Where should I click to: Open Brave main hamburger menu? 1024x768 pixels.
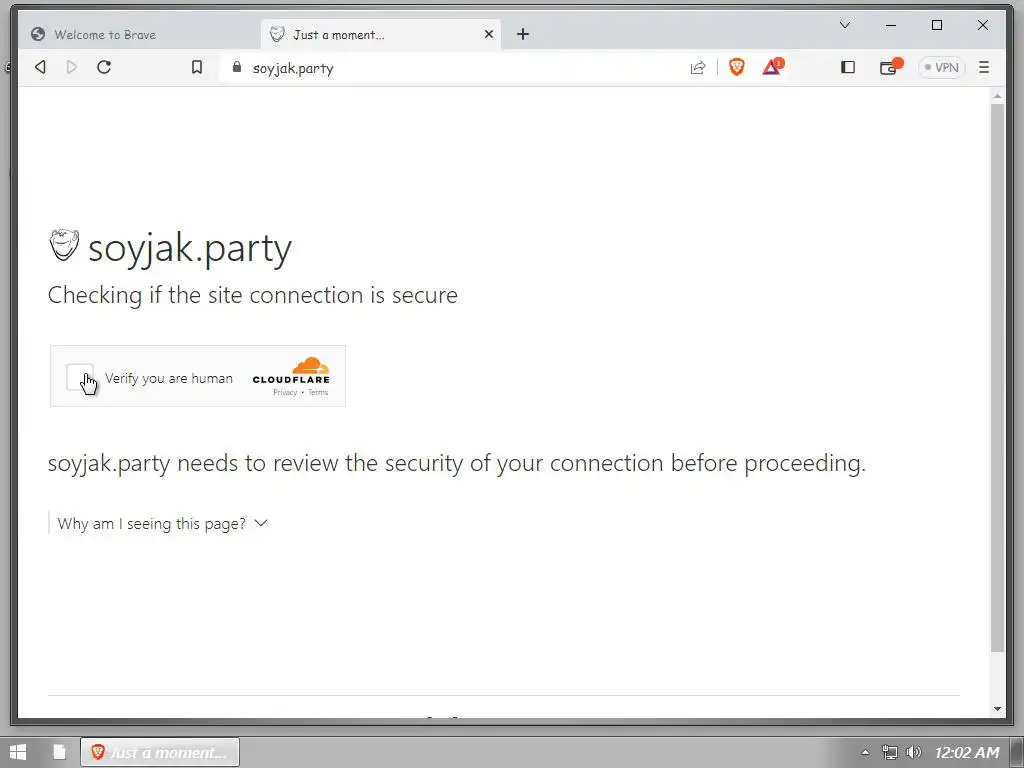984,67
